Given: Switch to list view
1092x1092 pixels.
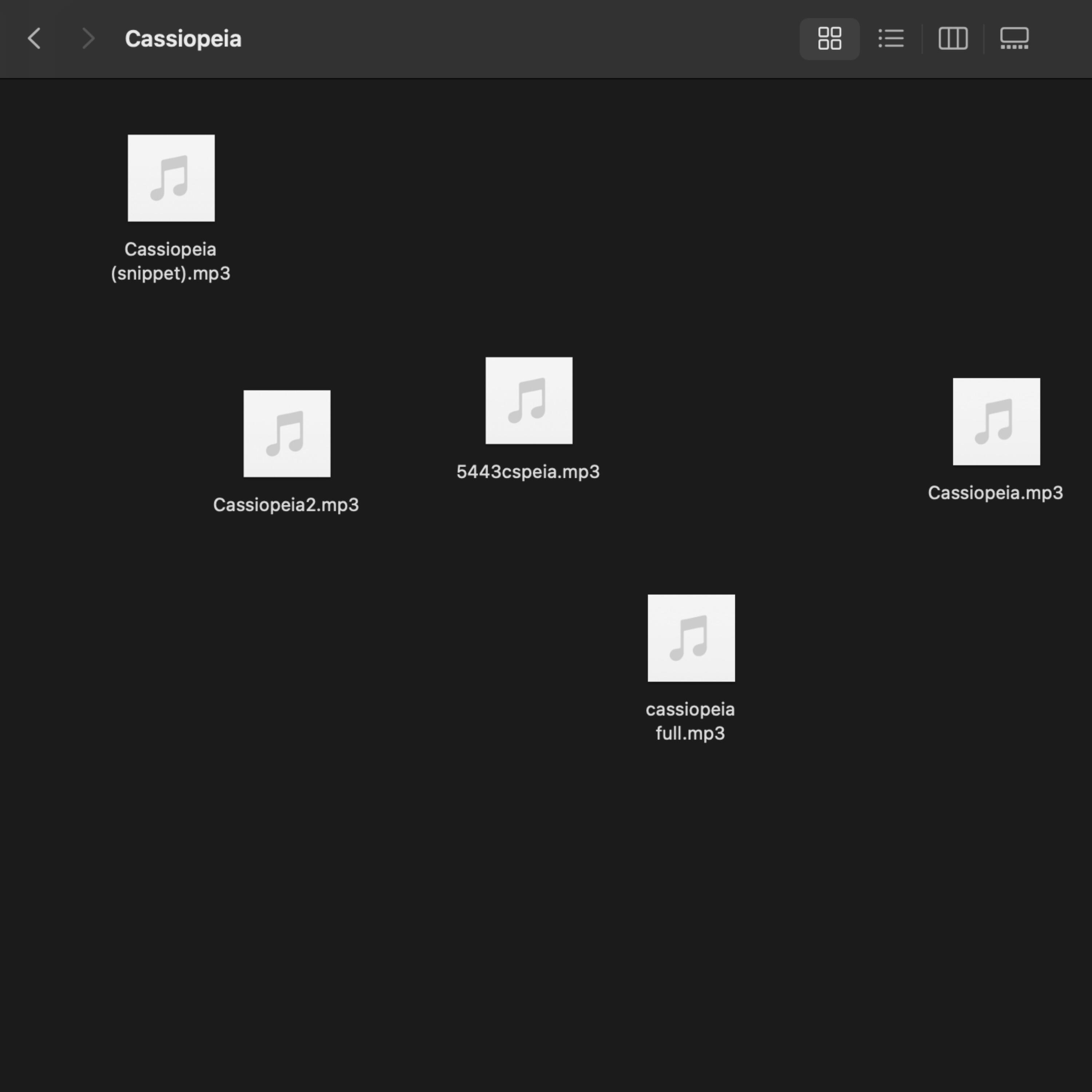Looking at the screenshot, I should pyautogui.click(x=891, y=39).
